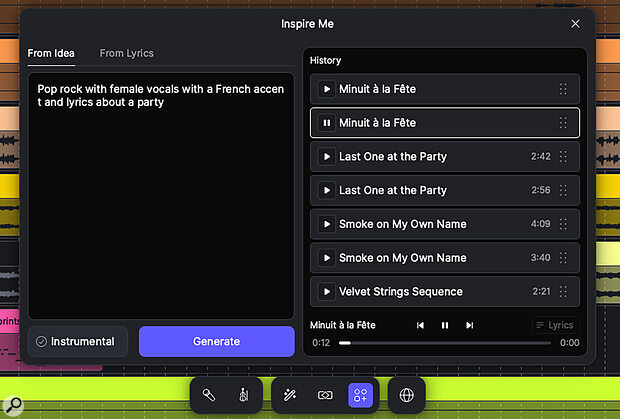Skip to the next track
The width and height of the screenshot is (620, 419).
point(470,325)
